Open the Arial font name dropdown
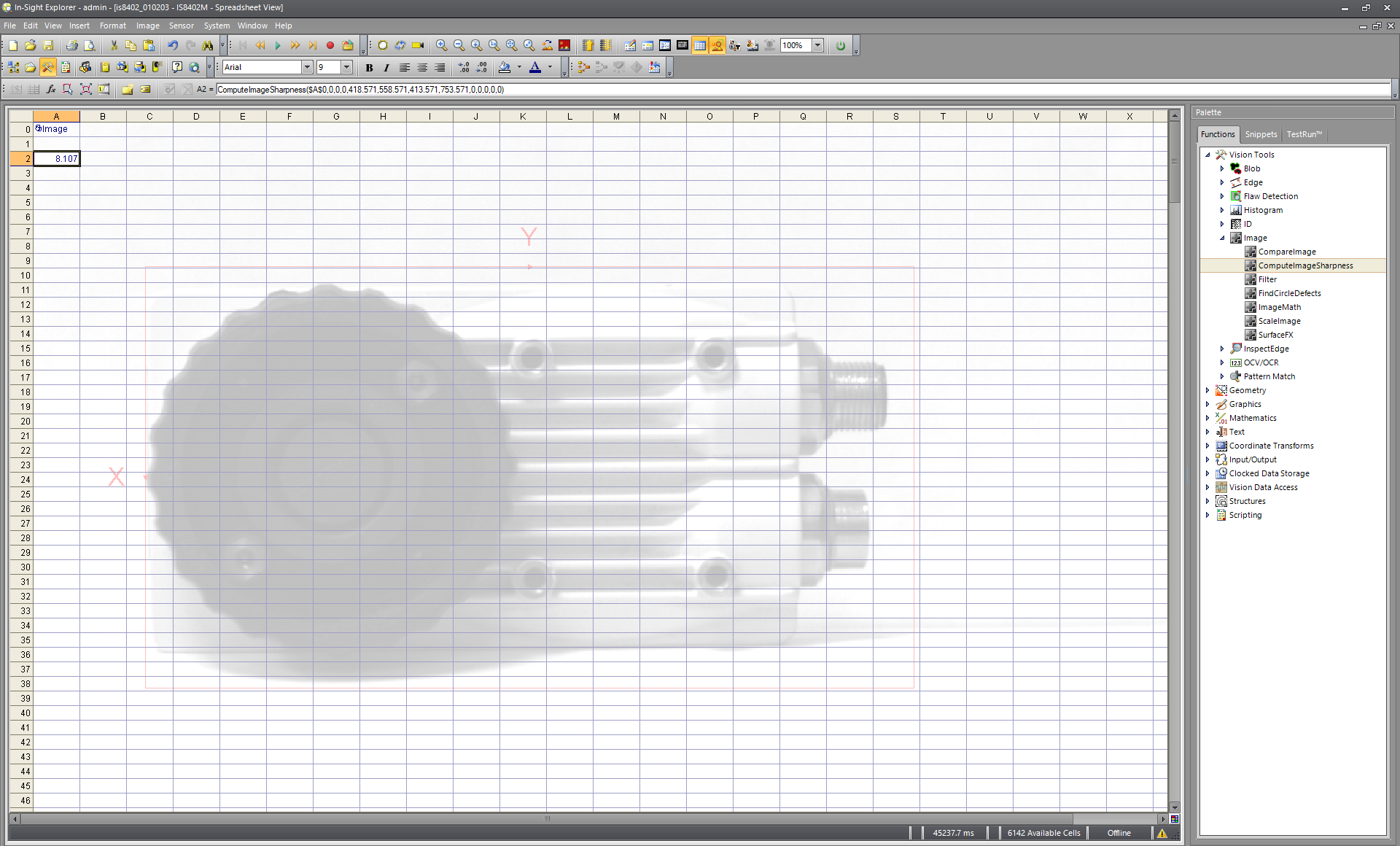This screenshot has width=1400, height=846. coord(307,67)
